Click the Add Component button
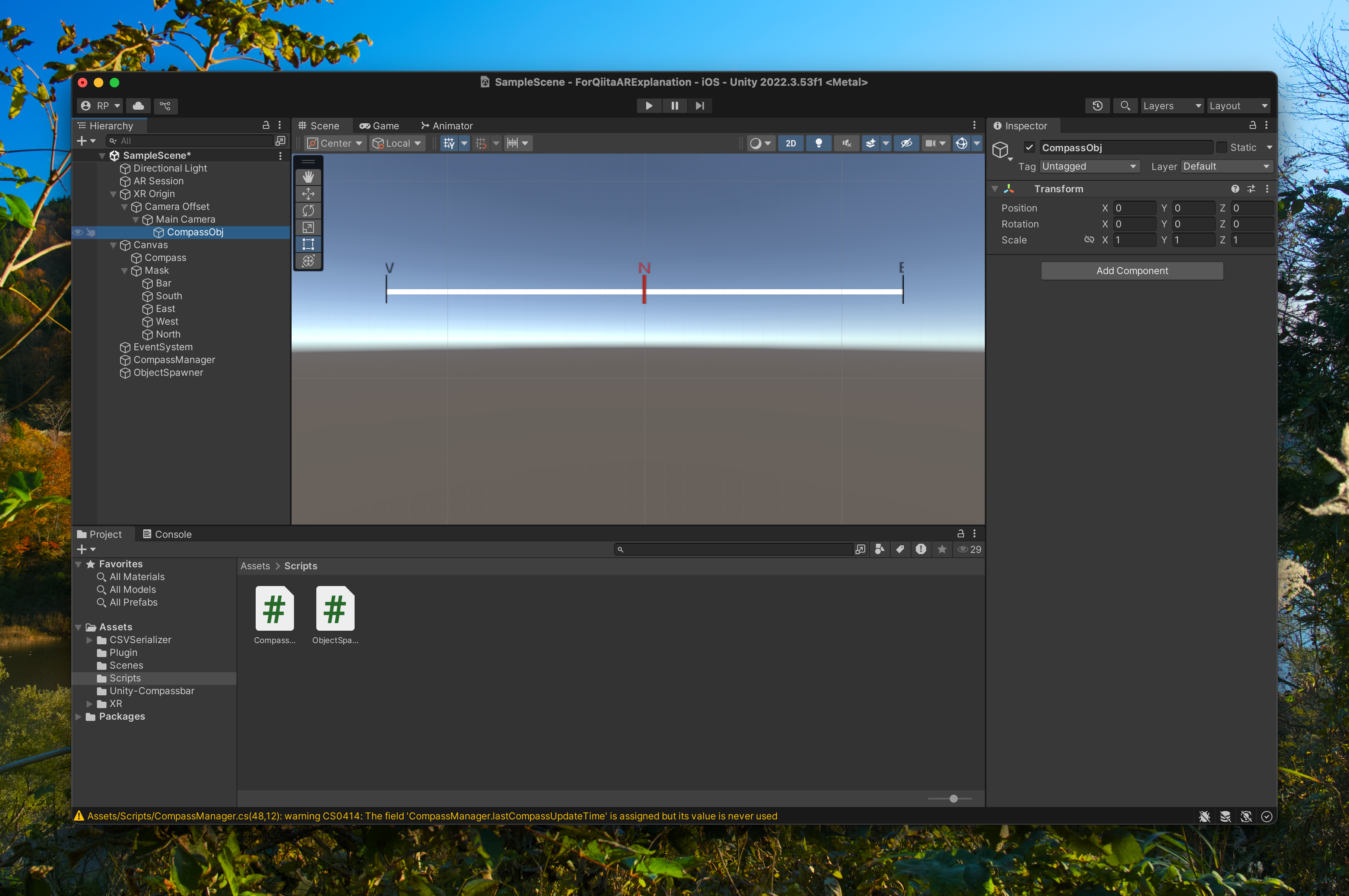Screen dimensions: 1349x896 [1131, 271]
